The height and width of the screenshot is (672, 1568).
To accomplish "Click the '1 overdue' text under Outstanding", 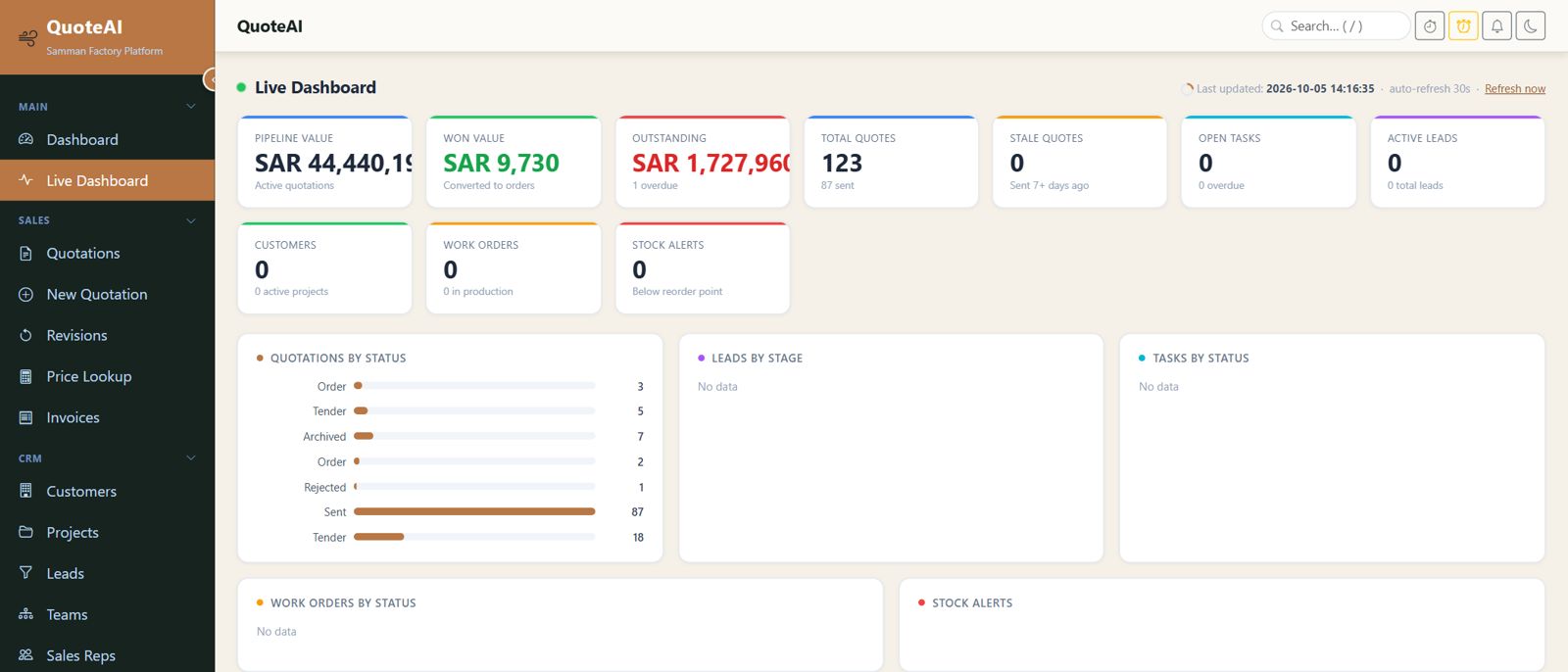I will [x=655, y=185].
